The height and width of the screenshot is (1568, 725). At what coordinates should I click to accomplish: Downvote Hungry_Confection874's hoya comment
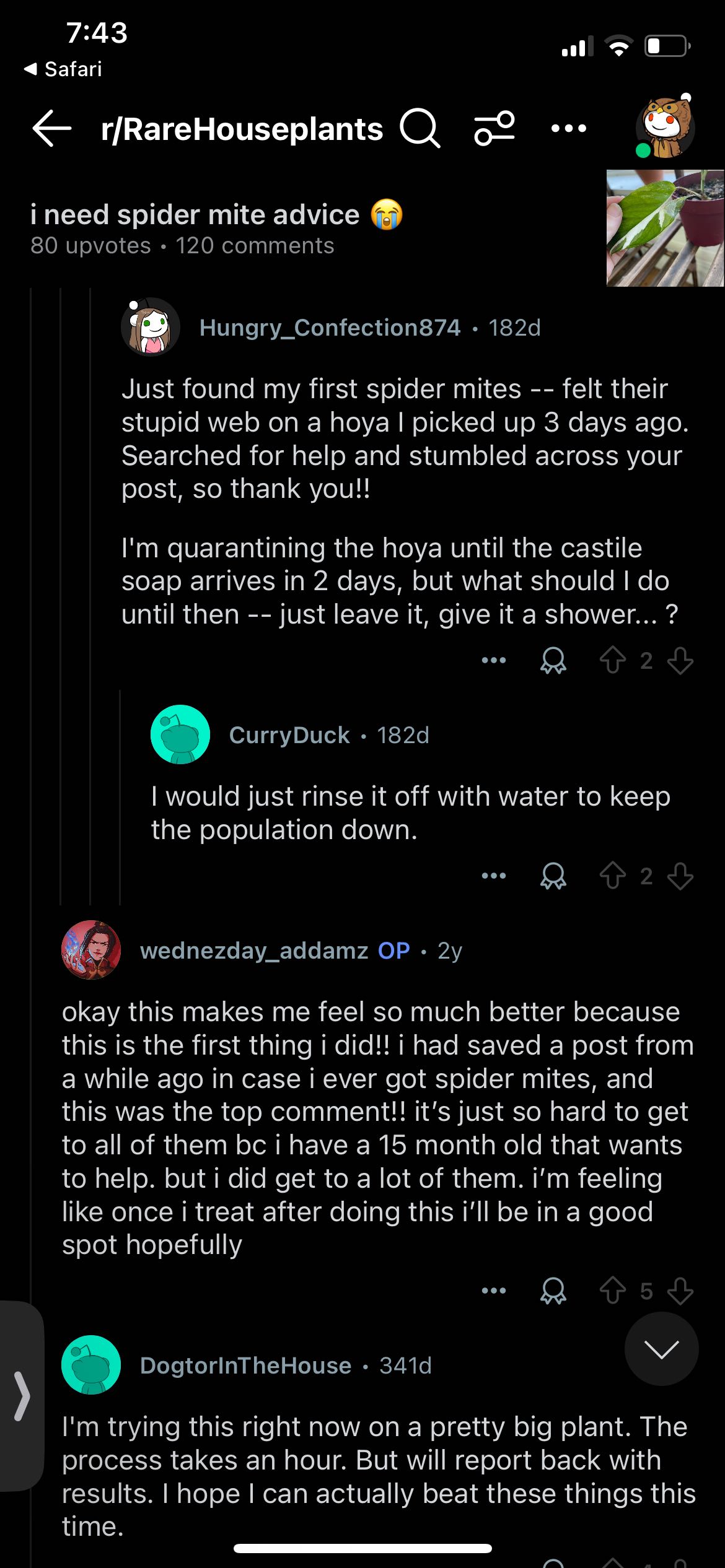click(x=680, y=661)
